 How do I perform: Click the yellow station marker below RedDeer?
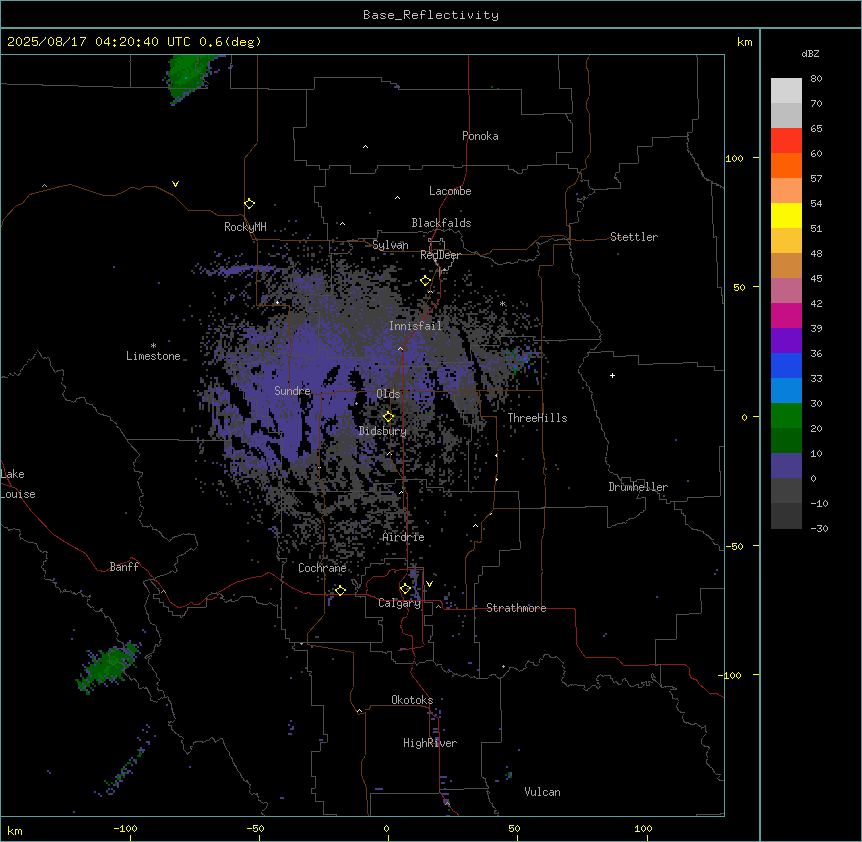click(x=426, y=281)
